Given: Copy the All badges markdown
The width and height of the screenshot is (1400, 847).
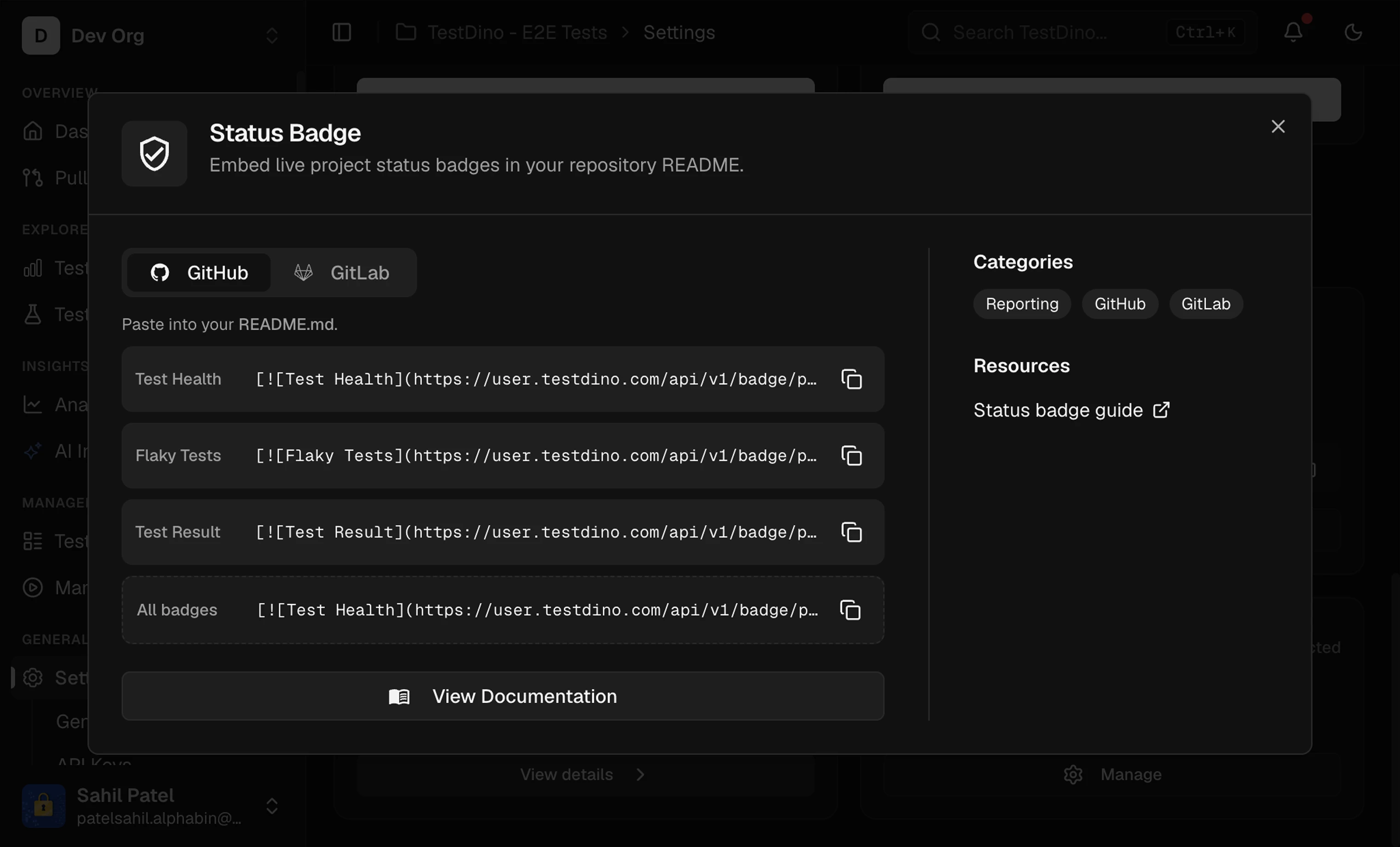Looking at the screenshot, I should click(850, 610).
